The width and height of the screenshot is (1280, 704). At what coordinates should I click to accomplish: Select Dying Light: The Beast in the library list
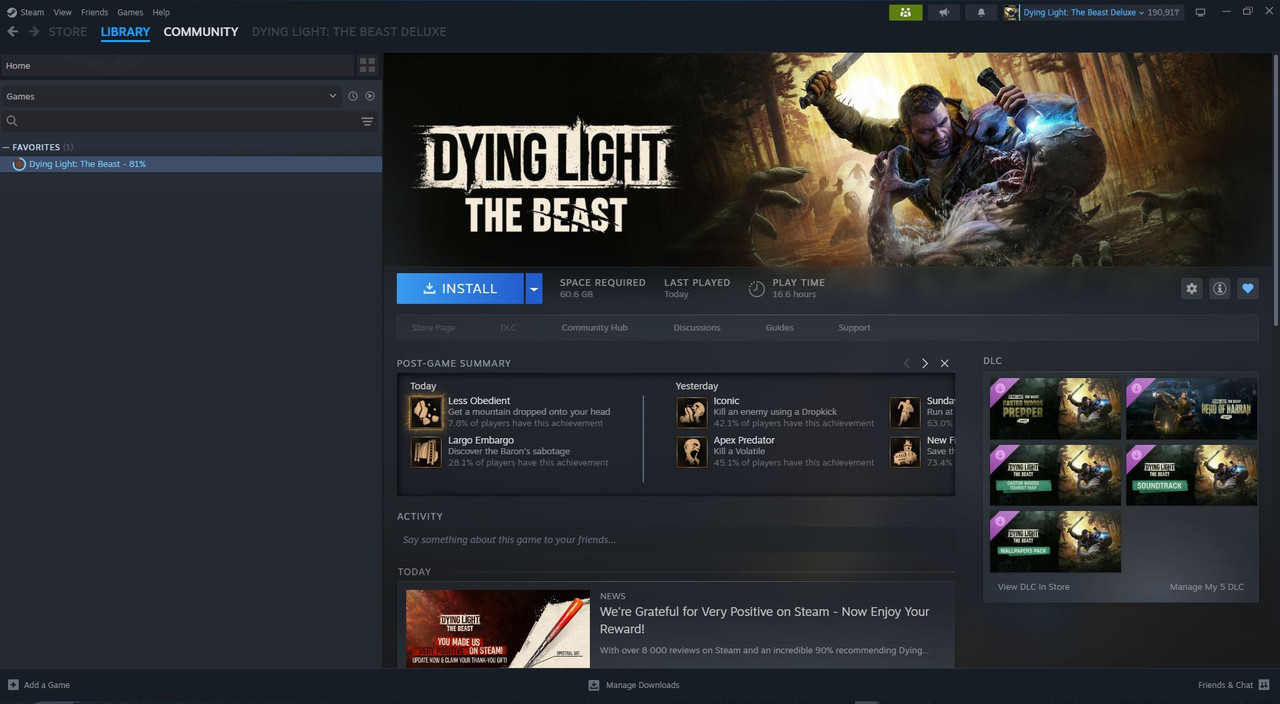190,164
